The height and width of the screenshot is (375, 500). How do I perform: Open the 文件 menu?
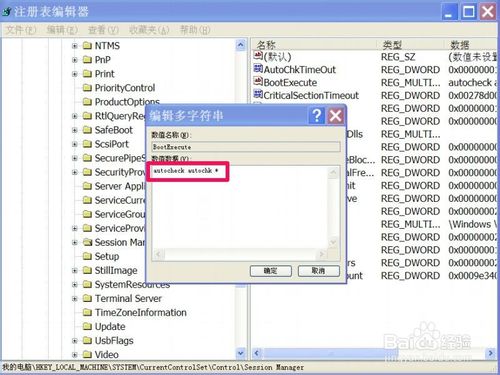21,30
